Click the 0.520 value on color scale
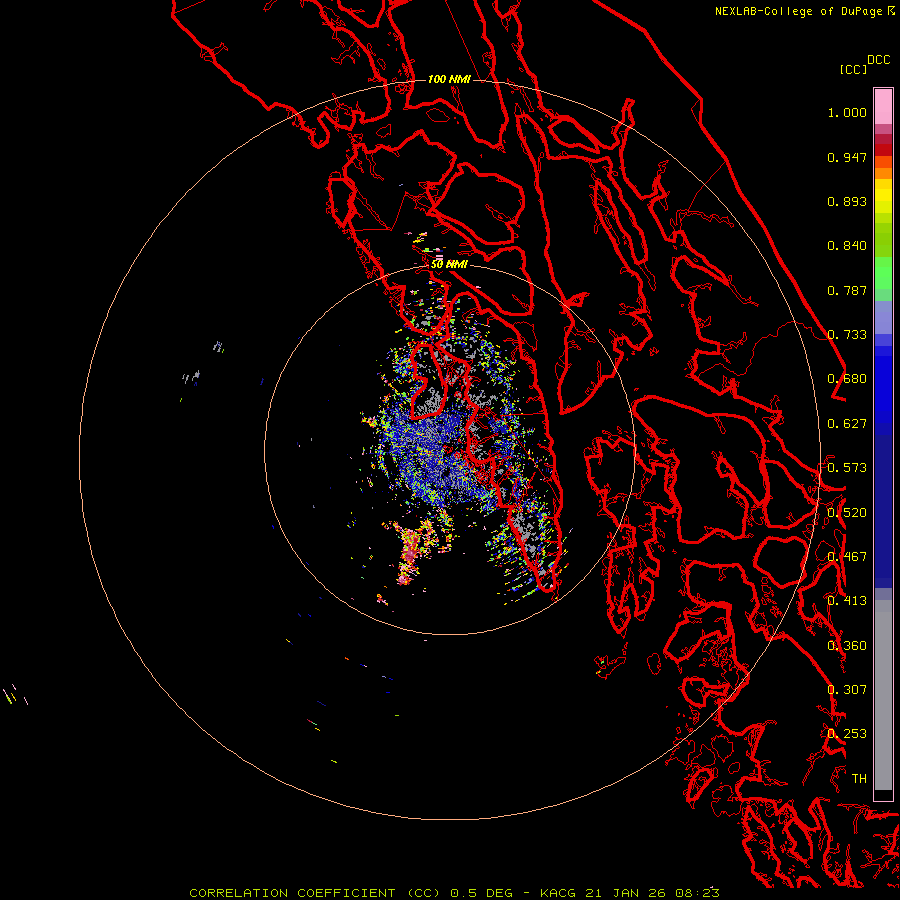The height and width of the screenshot is (900, 900). coord(847,513)
